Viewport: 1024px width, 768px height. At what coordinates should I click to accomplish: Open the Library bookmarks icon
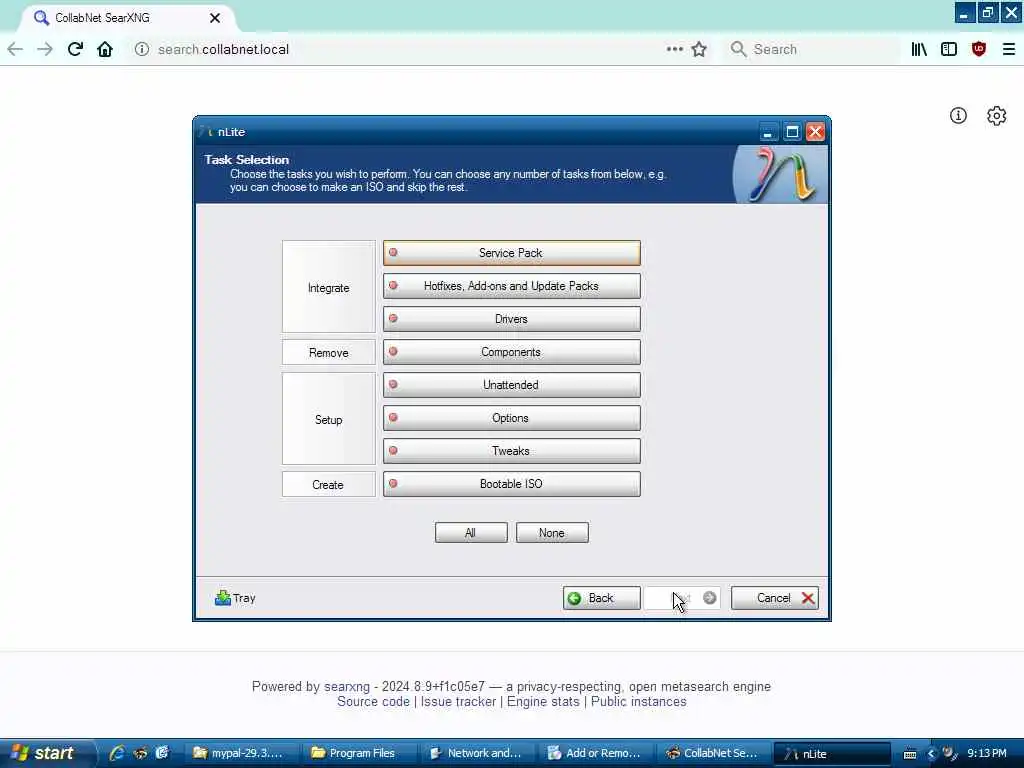919,49
